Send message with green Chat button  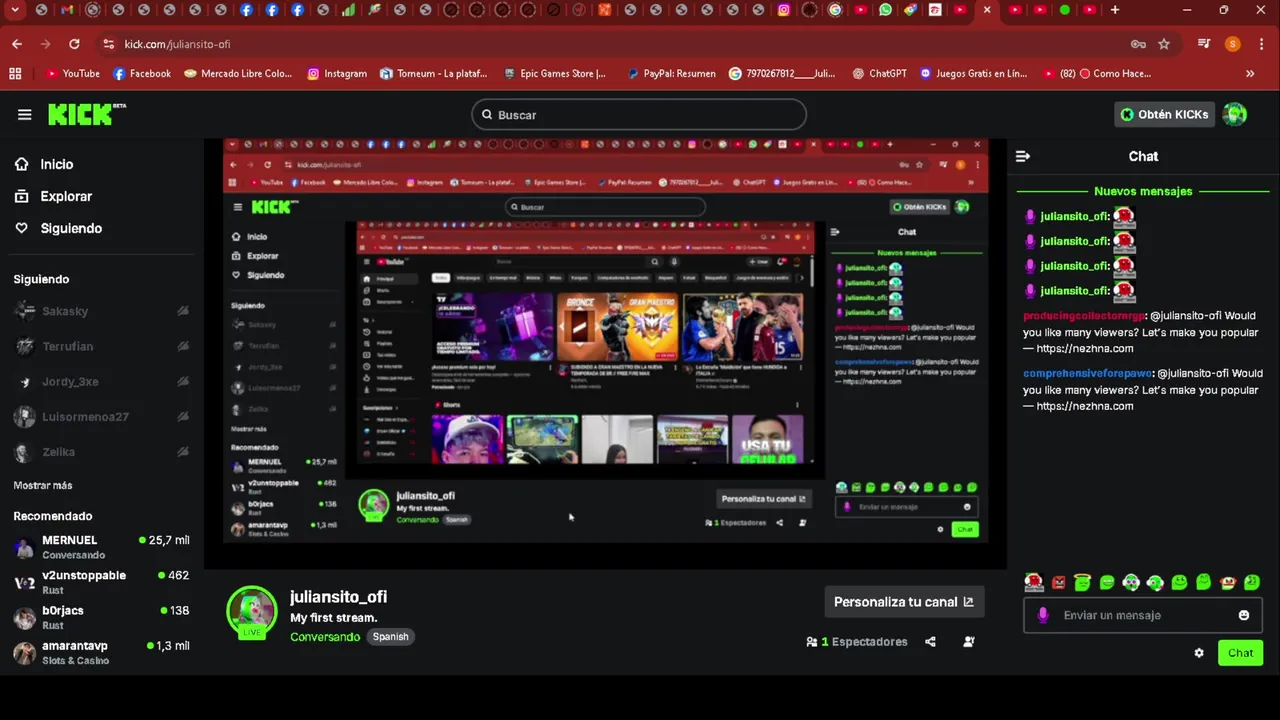(1240, 653)
